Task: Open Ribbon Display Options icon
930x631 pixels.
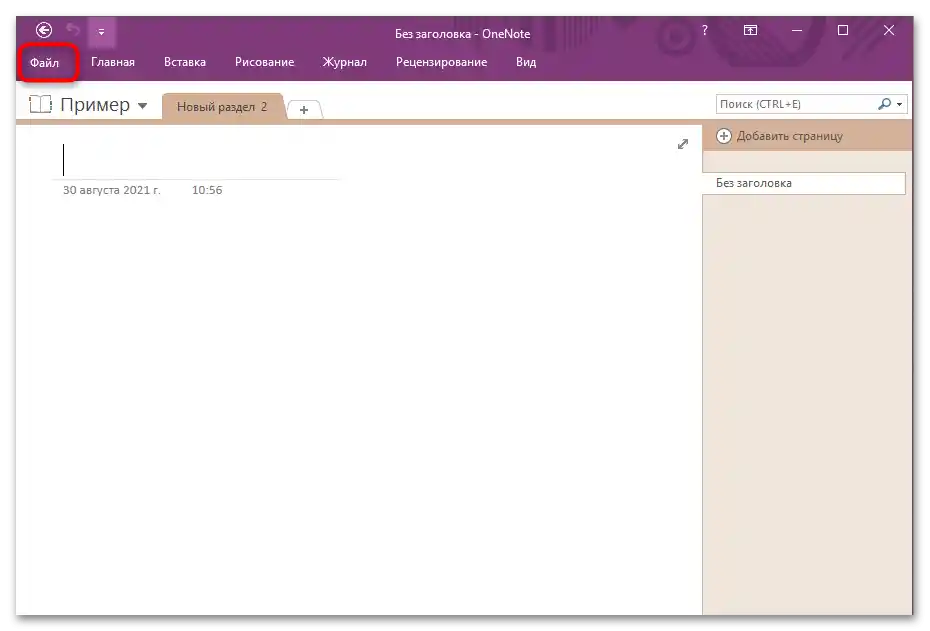Action: pos(750,30)
